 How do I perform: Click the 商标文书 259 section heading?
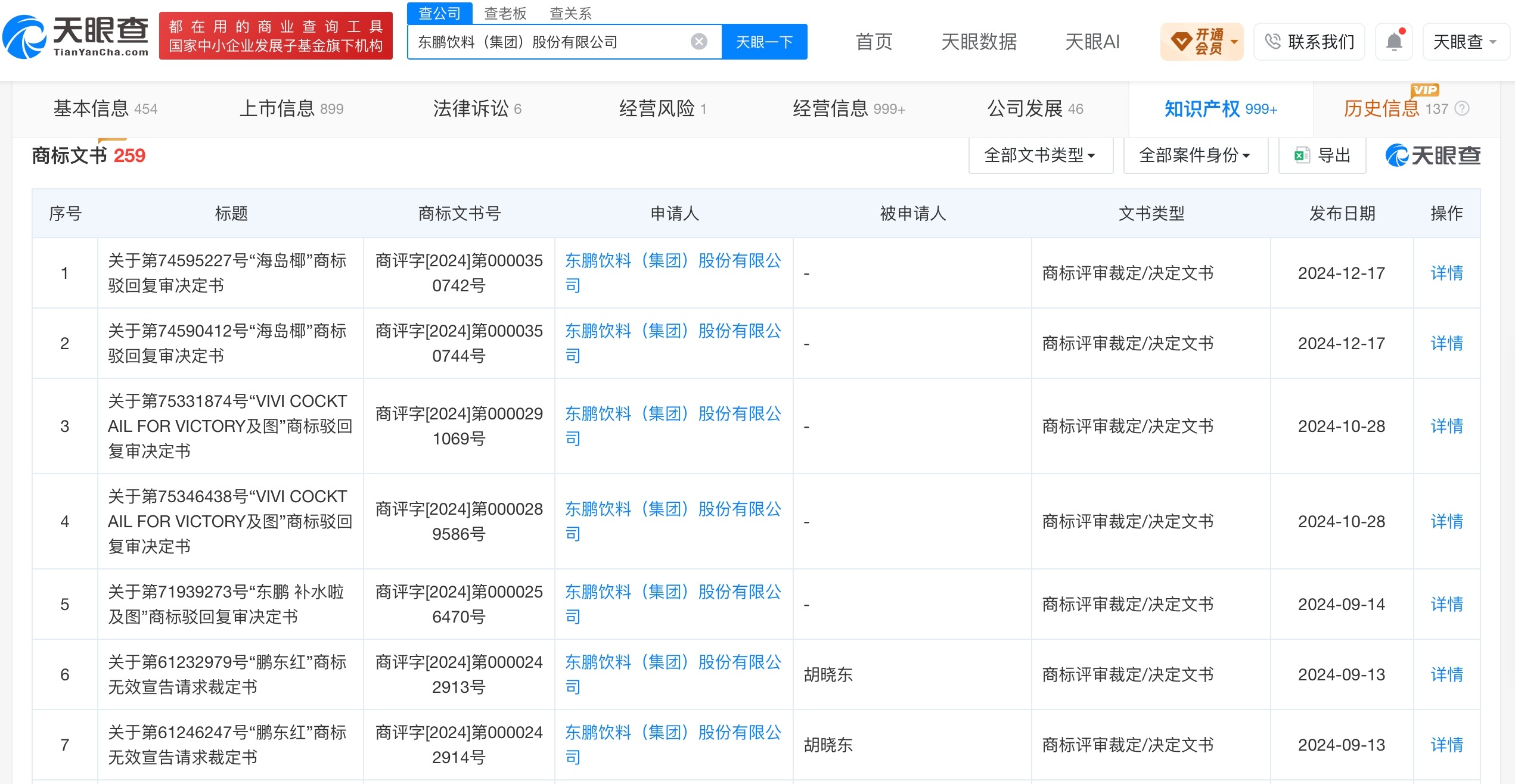[88, 155]
